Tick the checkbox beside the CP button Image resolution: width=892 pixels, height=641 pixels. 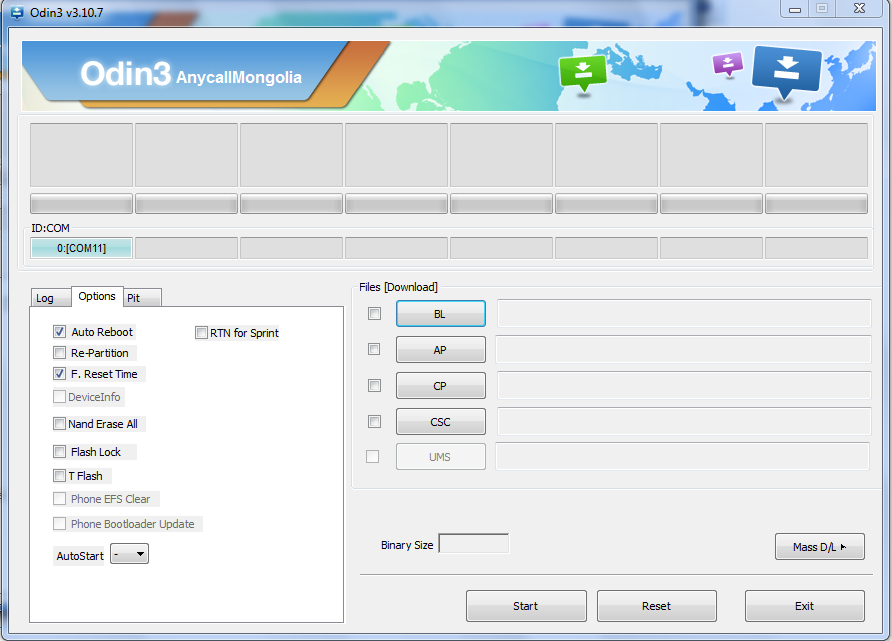tap(374, 386)
